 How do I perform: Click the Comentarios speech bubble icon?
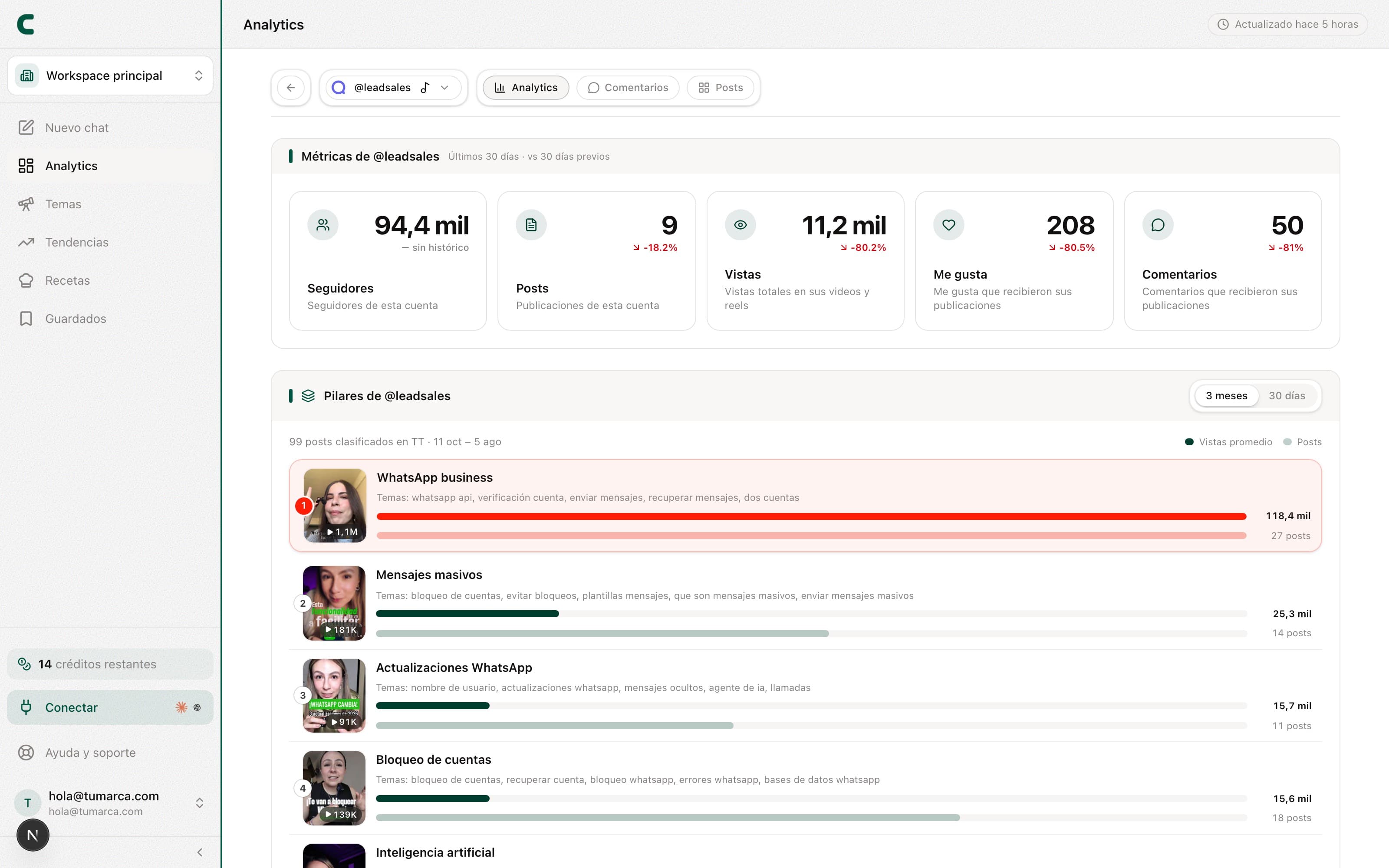click(1158, 225)
